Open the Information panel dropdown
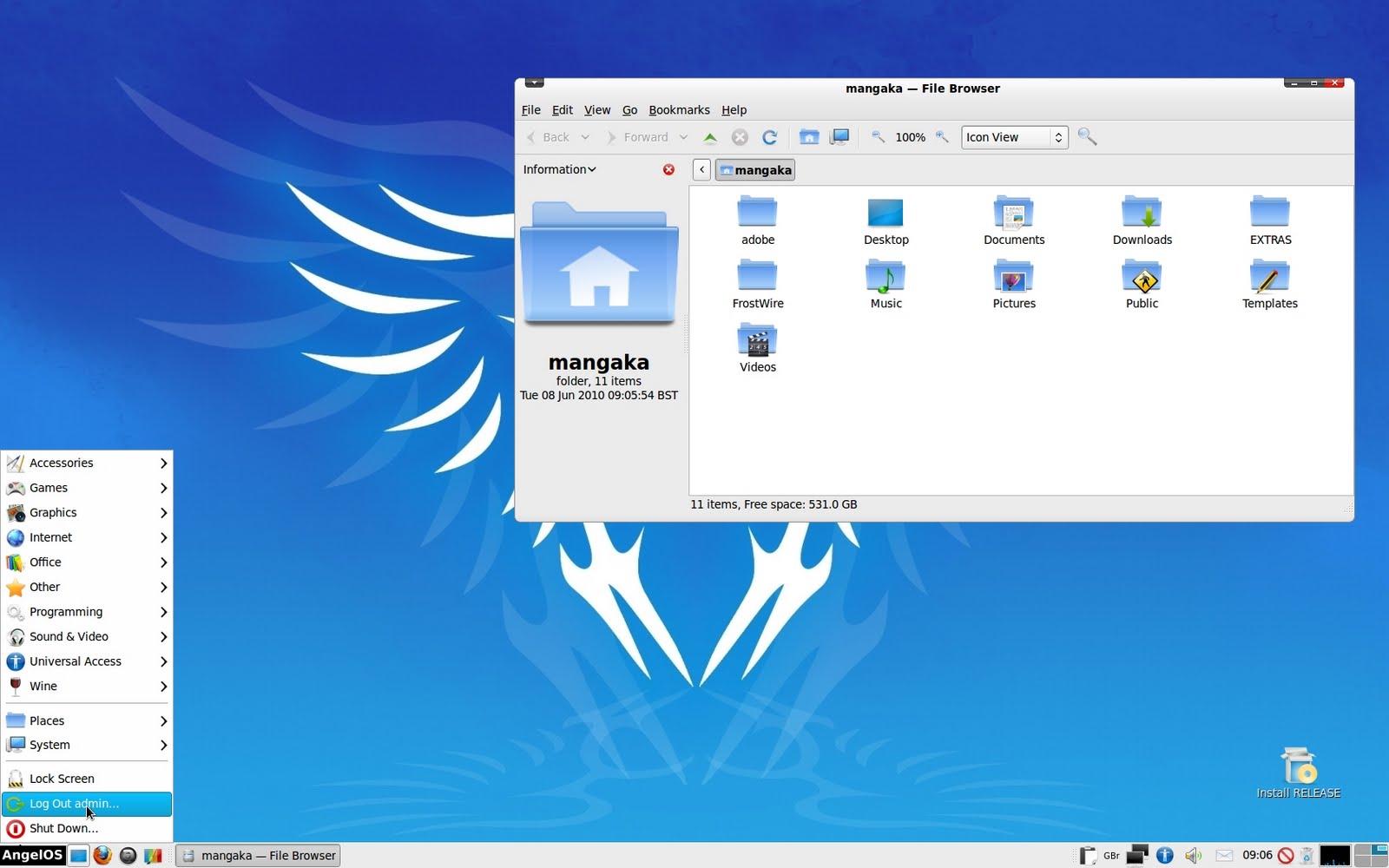This screenshot has height=868, width=1389. click(559, 169)
